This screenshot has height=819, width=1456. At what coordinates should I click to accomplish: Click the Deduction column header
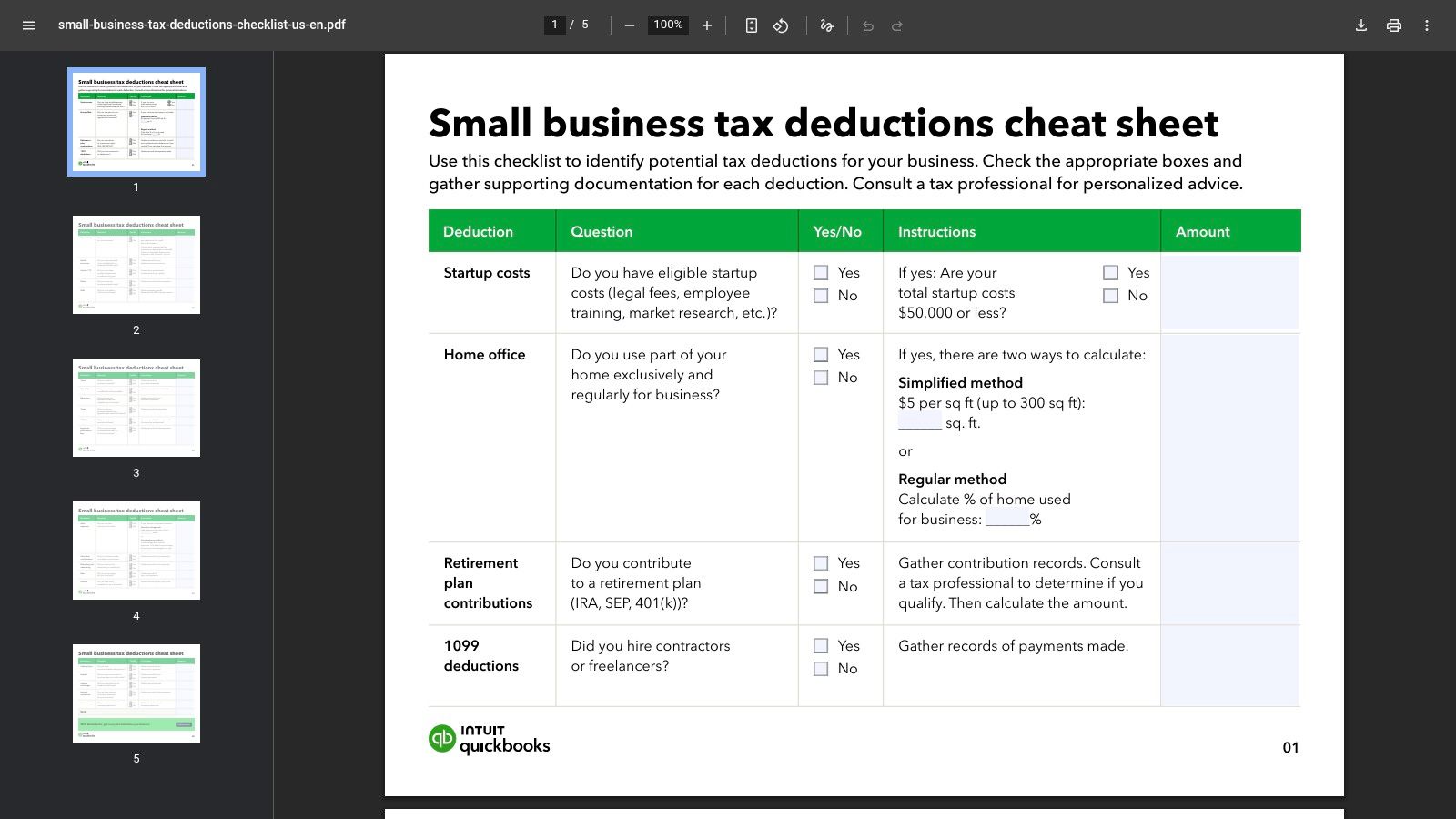(478, 231)
